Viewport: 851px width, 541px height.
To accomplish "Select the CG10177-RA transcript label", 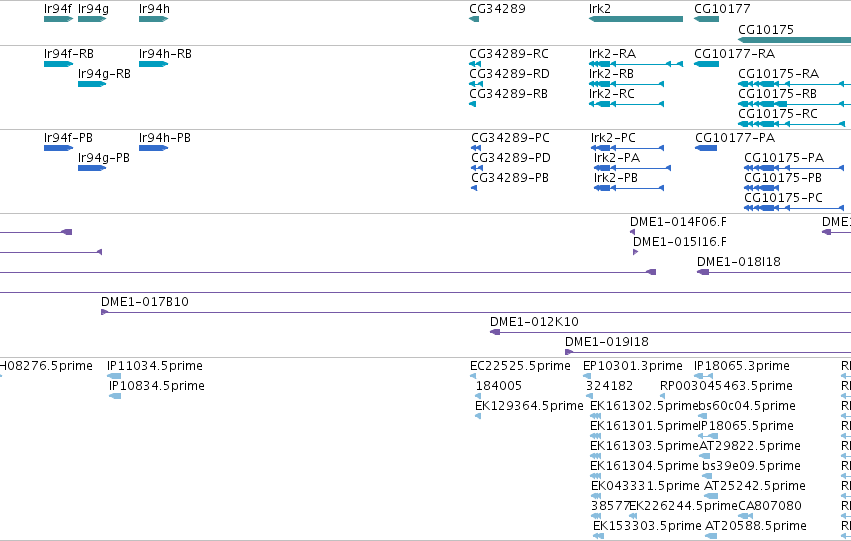I will click(735, 54).
